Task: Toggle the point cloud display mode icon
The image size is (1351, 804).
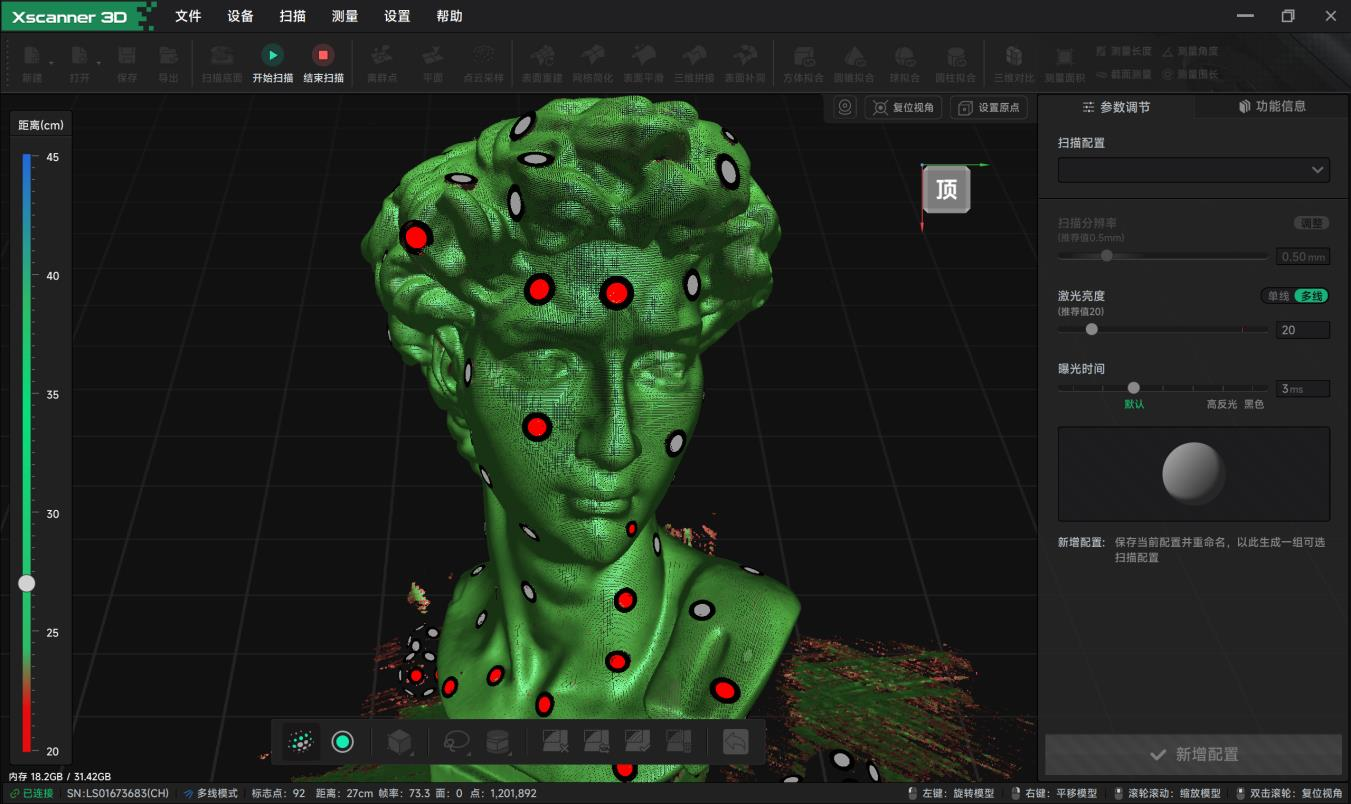Action: pos(301,742)
